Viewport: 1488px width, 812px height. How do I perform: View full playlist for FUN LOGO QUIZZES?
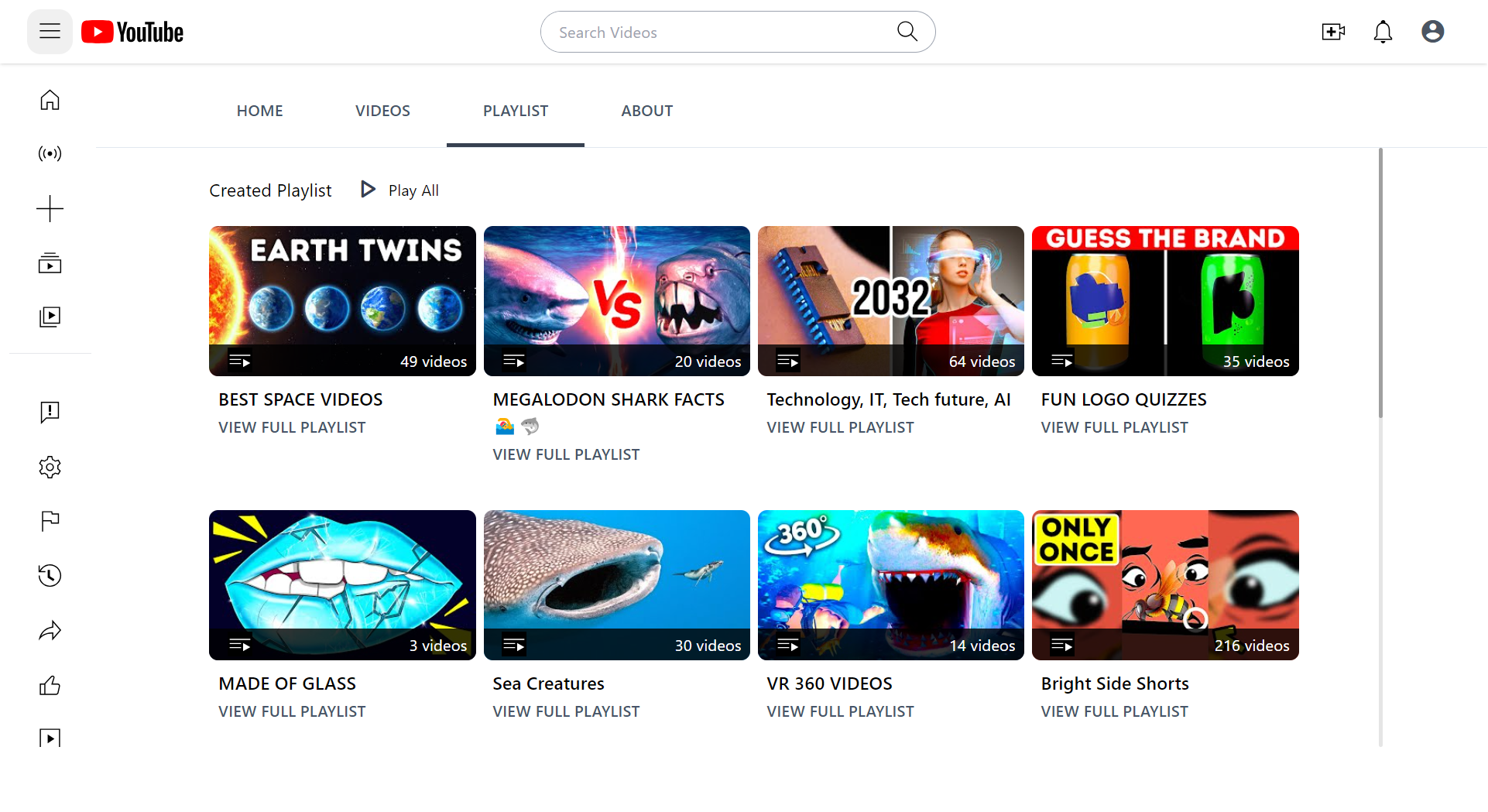1114,427
